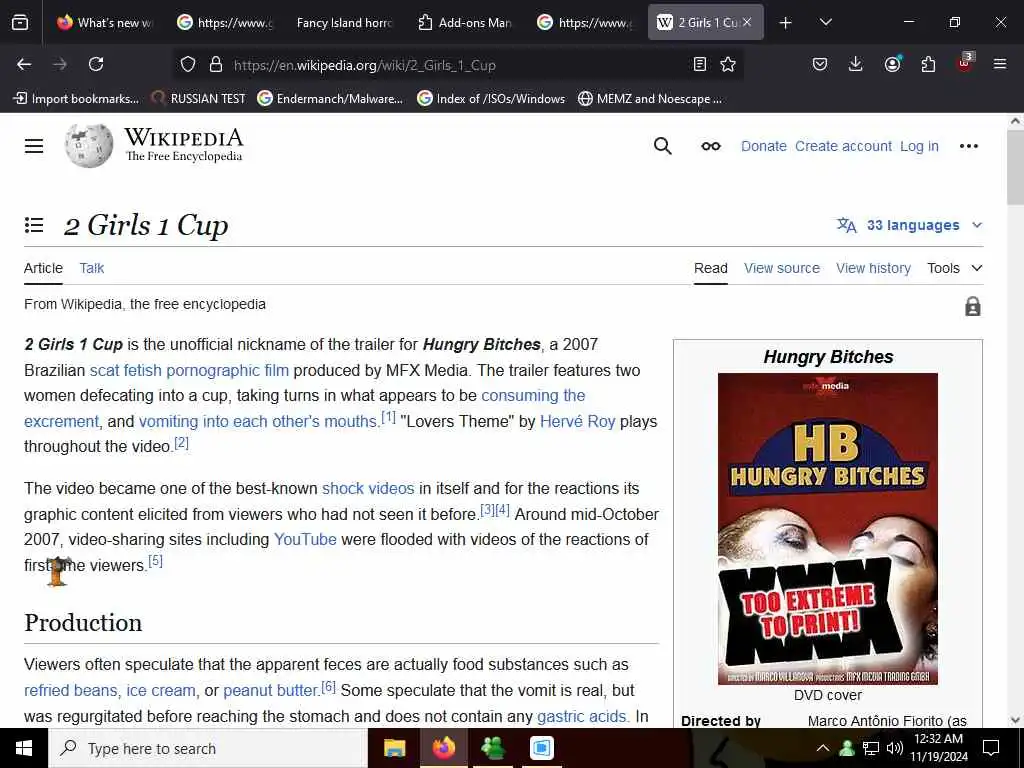Select the Read tab
1024x768 pixels.
click(711, 268)
